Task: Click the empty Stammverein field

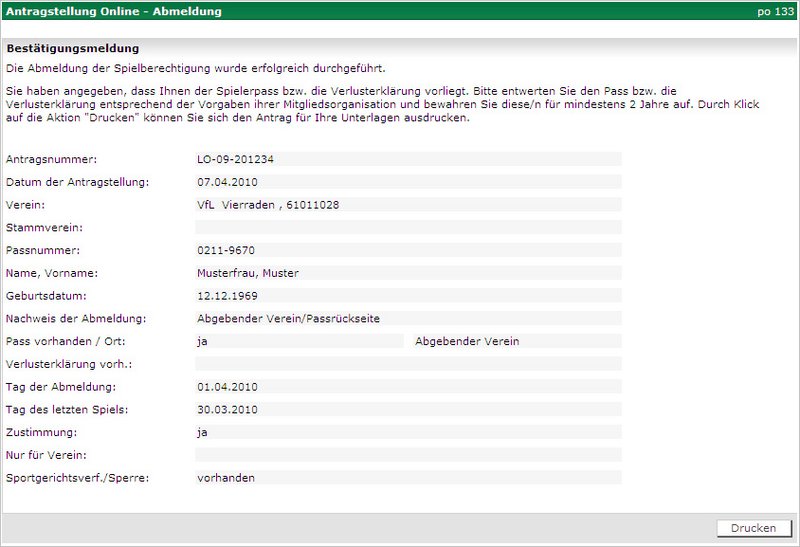Action: 408,228
